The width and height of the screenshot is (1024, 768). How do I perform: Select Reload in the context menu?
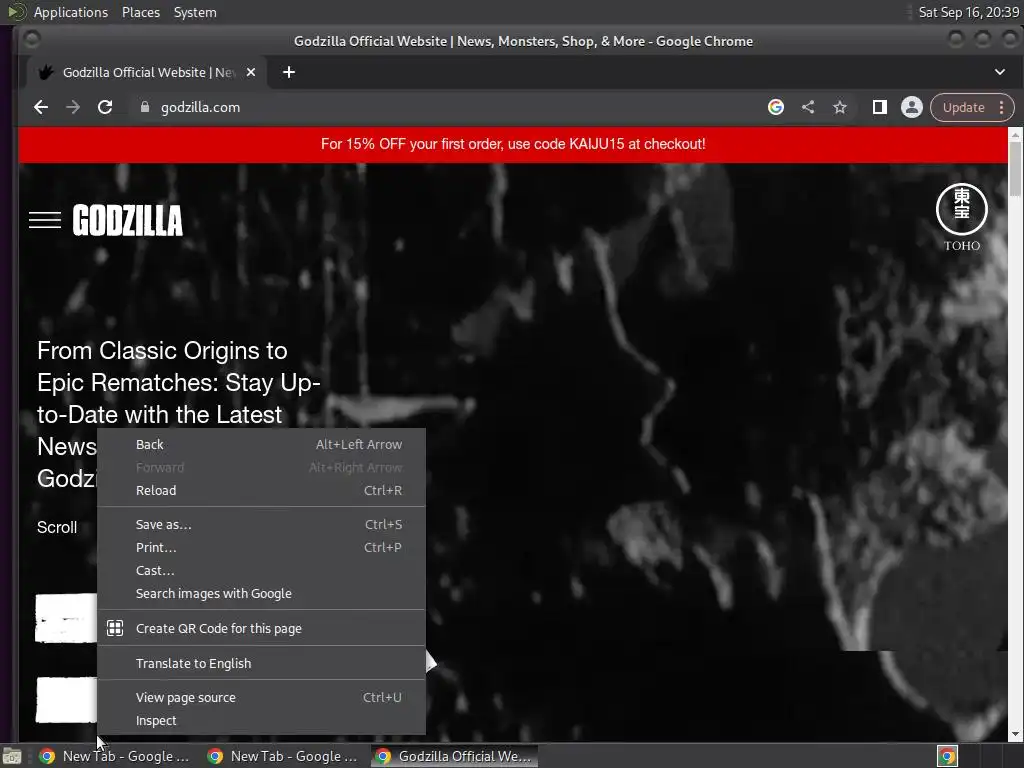[261, 490]
